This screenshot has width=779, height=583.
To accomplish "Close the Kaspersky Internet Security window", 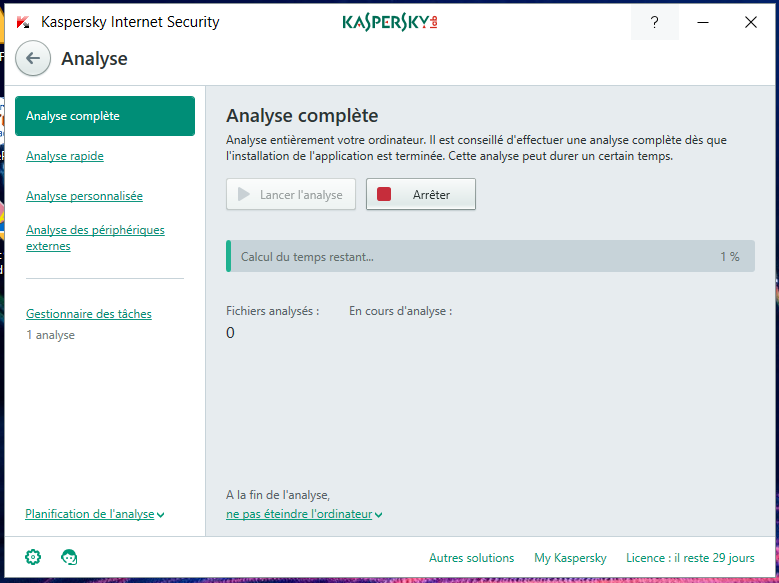I will (x=751, y=22).
